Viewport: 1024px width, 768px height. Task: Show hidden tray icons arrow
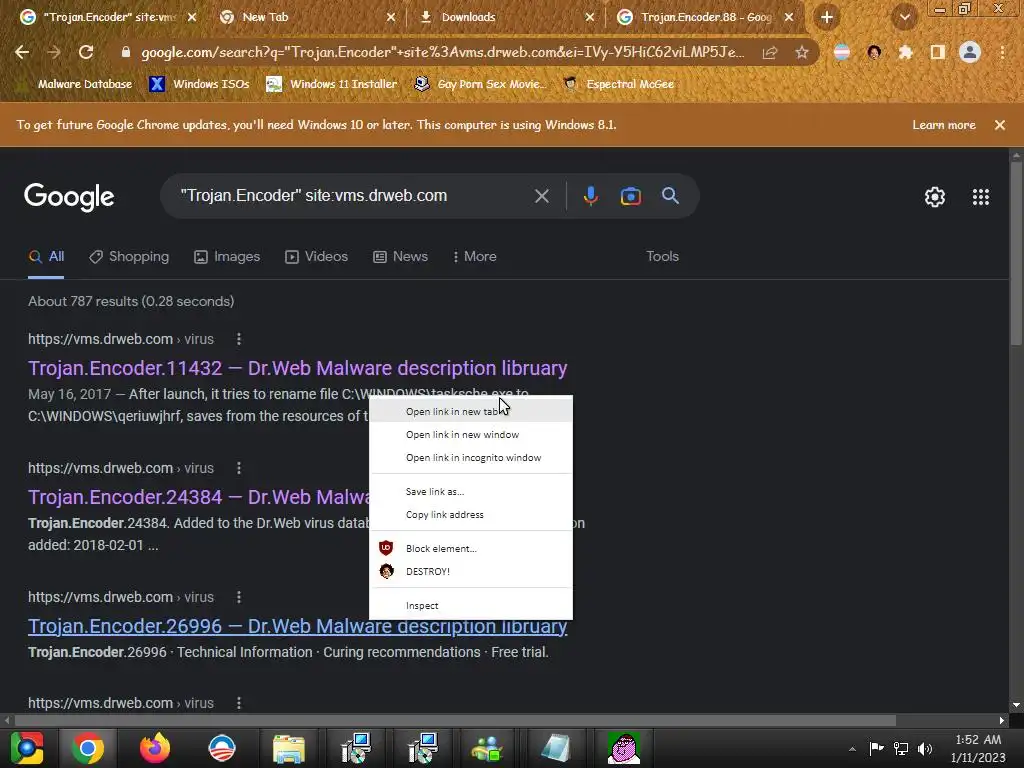[x=852, y=749]
